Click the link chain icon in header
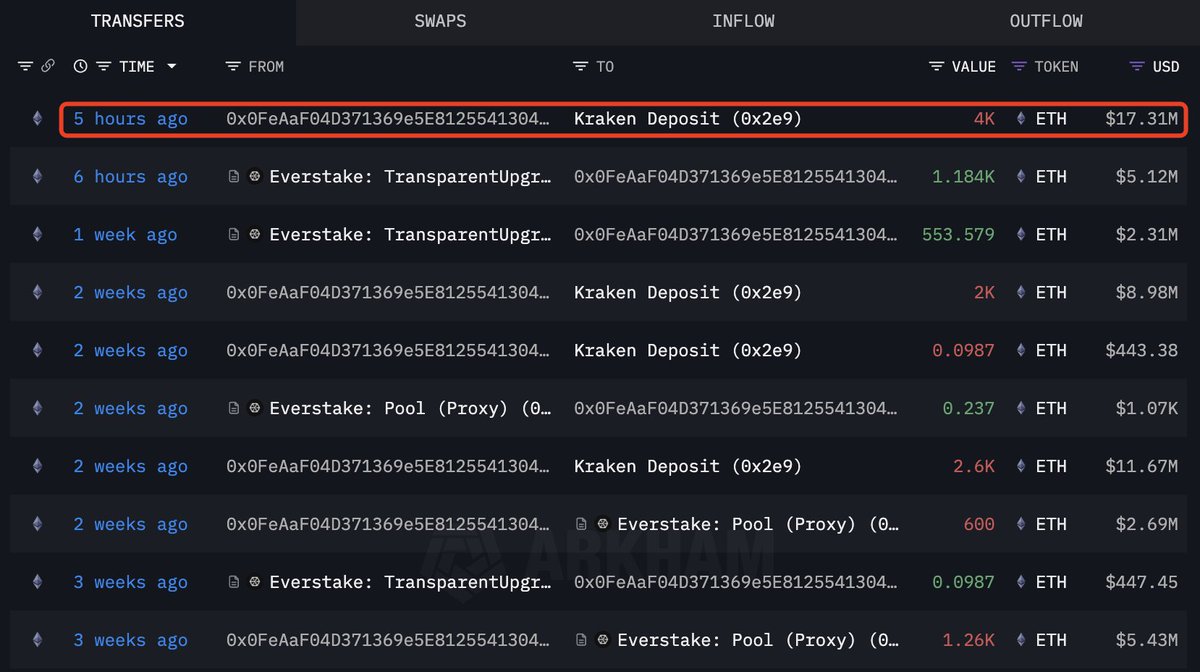 pos(48,66)
